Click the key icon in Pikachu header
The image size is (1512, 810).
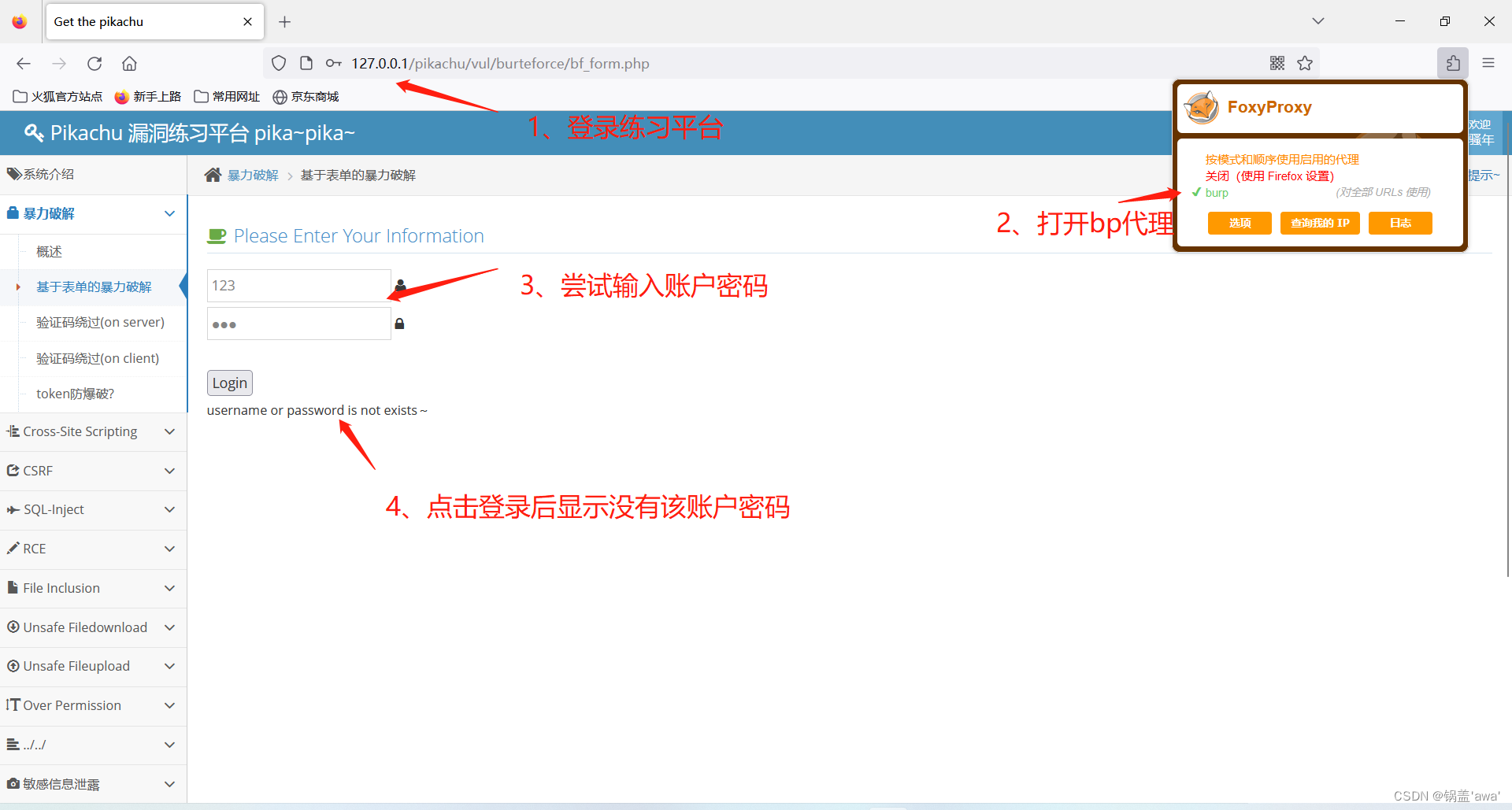[x=34, y=133]
